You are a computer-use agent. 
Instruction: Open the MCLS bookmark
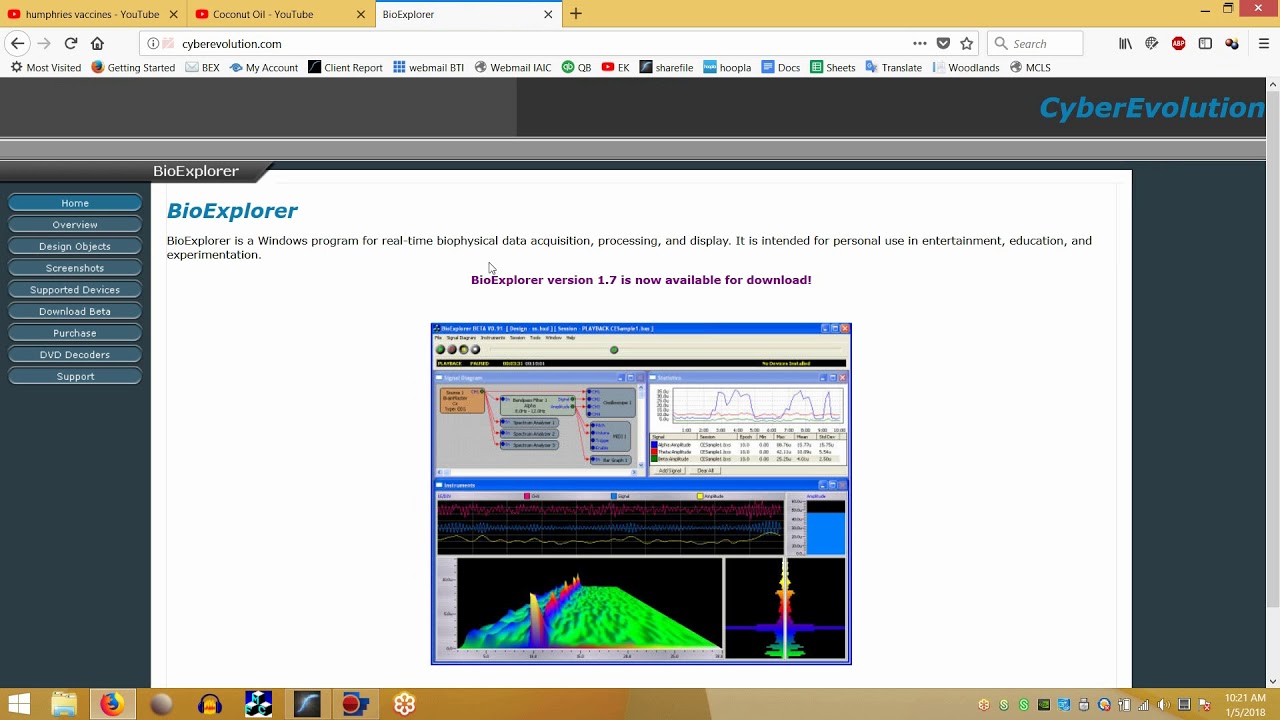[x=1030, y=68]
